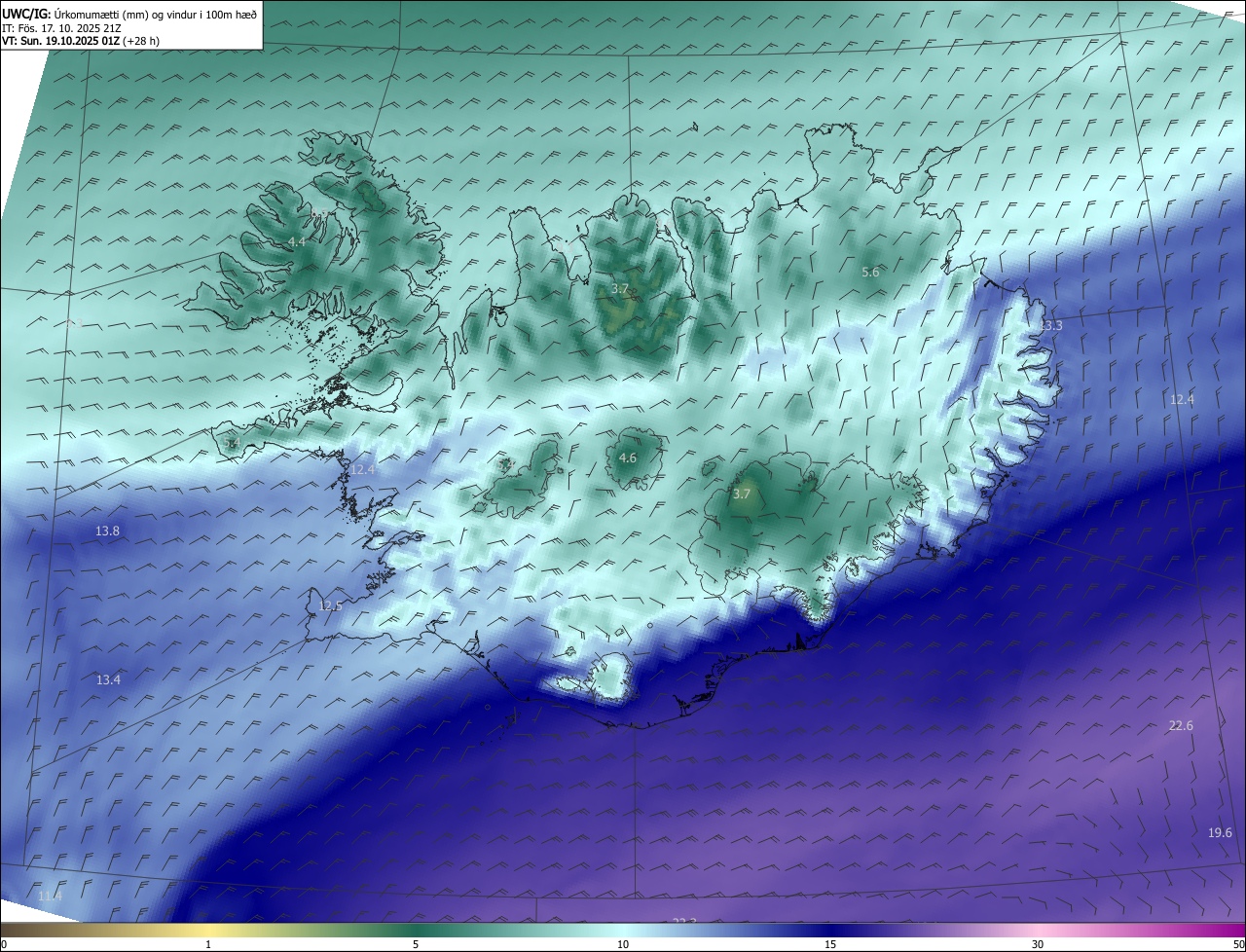Click the 13.3 value off the east coast
Image resolution: width=1246 pixels, height=952 pixels.
pyautogui.click(x=1050, y=325)
